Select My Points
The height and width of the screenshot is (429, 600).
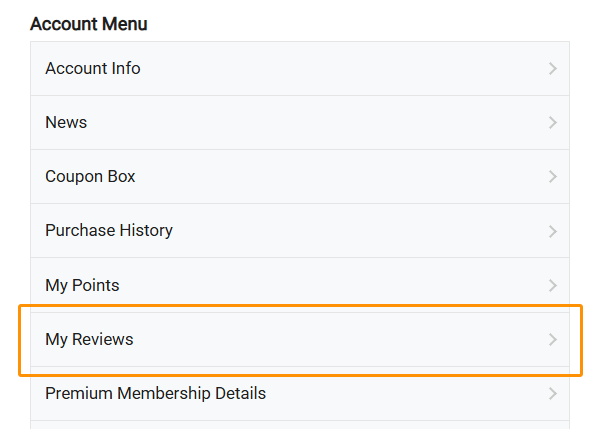coord(300,286)
